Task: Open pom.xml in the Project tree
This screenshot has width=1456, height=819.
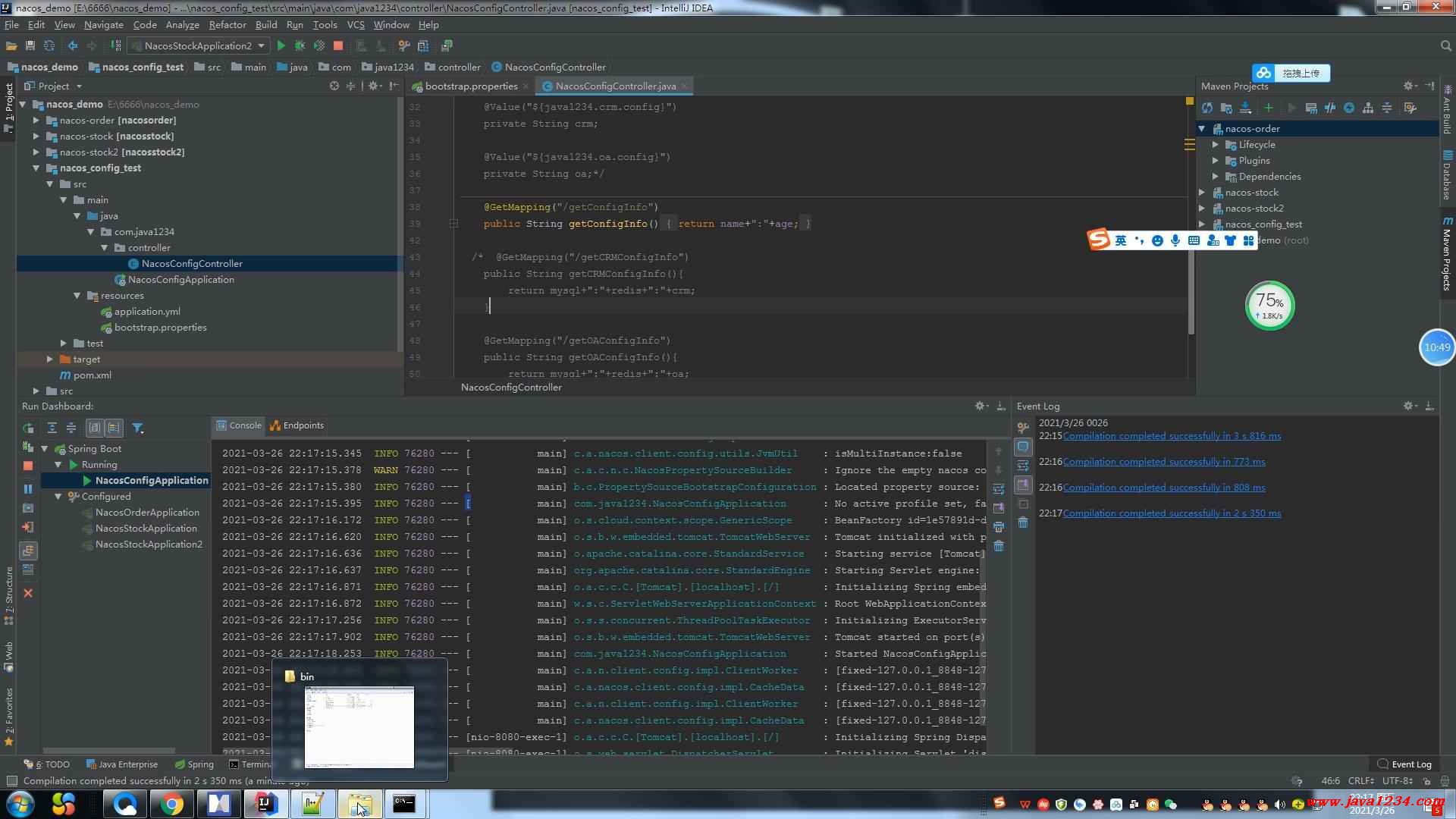Action: 86,375
